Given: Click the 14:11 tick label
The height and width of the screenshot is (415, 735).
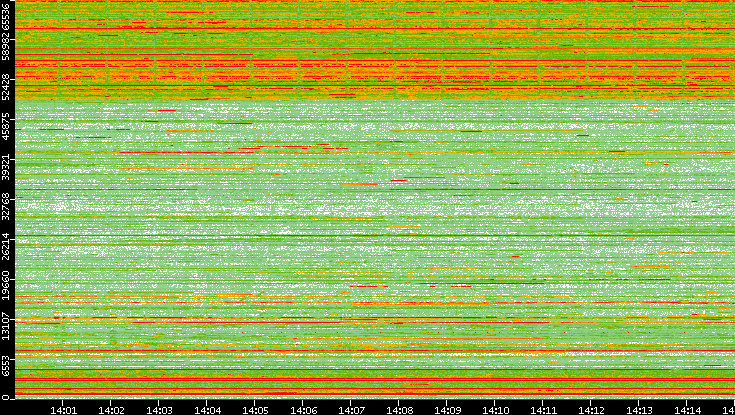Looking at the screenshot, I should pyautogui.click(x=543, y=410).
